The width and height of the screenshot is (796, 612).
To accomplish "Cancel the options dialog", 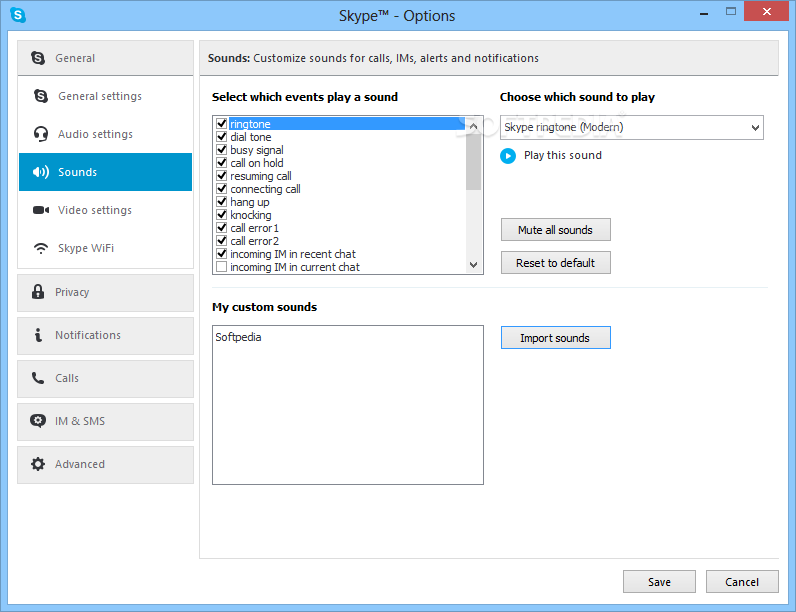I will click(742, 582).
